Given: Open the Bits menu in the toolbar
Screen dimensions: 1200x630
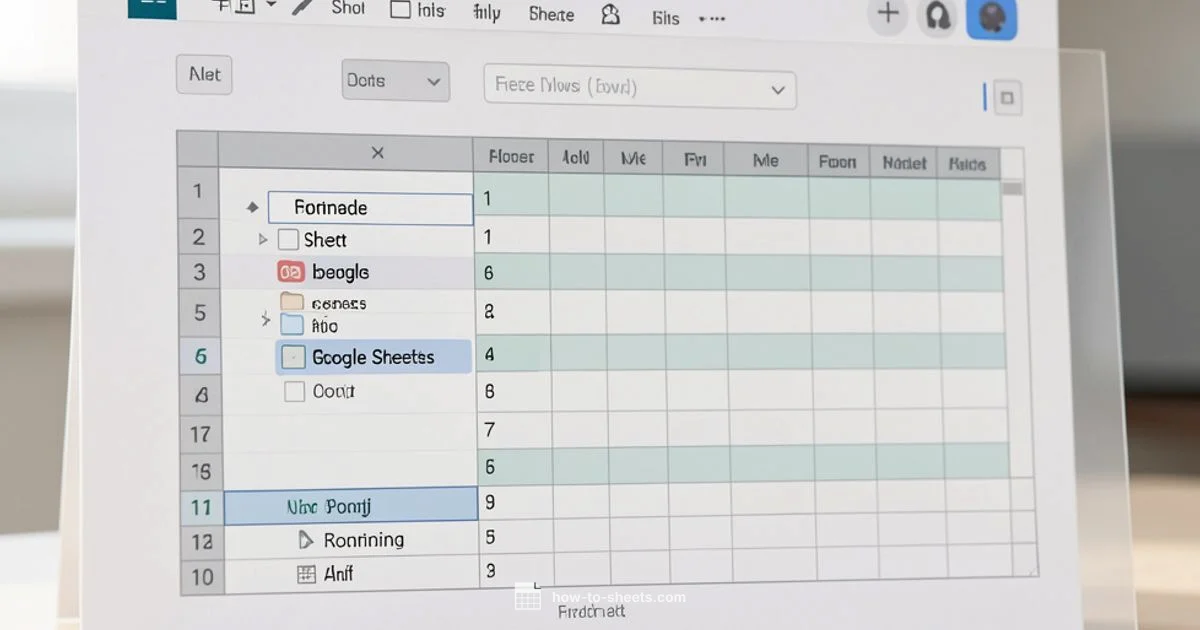Looking at the screenshot, I should tap(664, 17).
